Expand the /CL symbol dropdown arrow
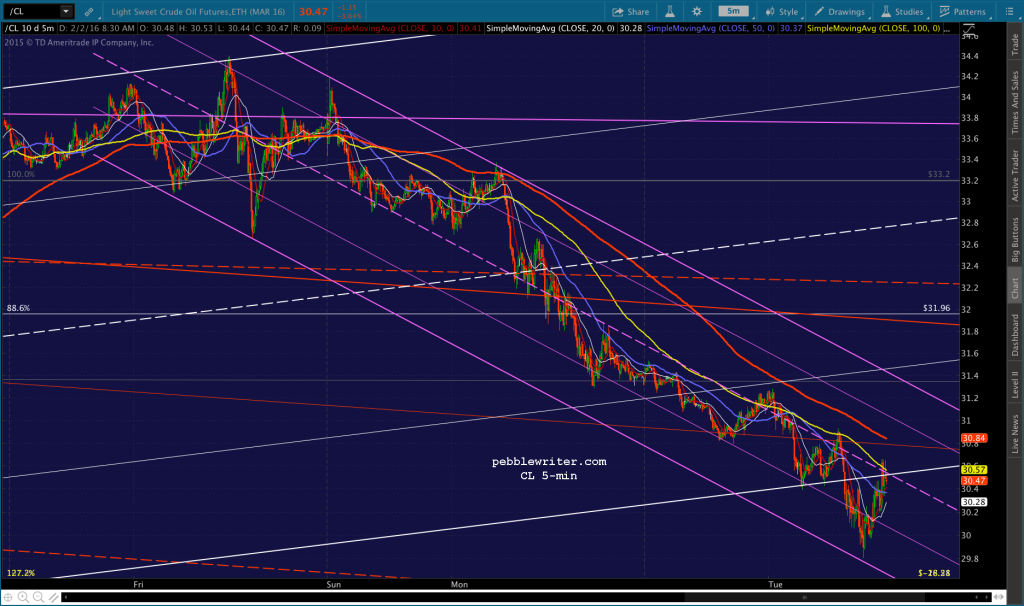Viewport: 1024px width, 606px height. (66, 11)
